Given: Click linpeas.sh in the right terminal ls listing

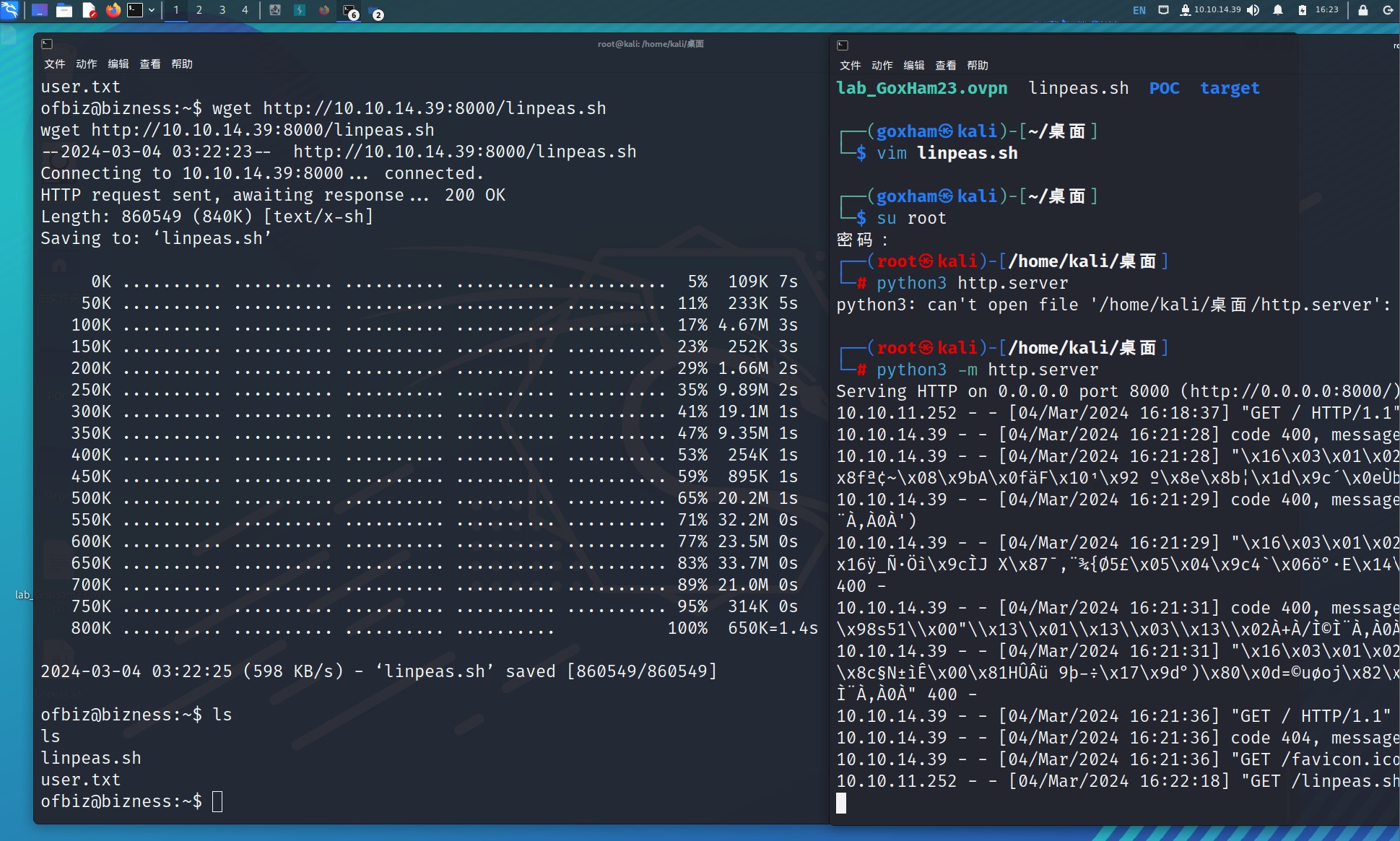Looking at the screenshot, I should pos(1079,88).
